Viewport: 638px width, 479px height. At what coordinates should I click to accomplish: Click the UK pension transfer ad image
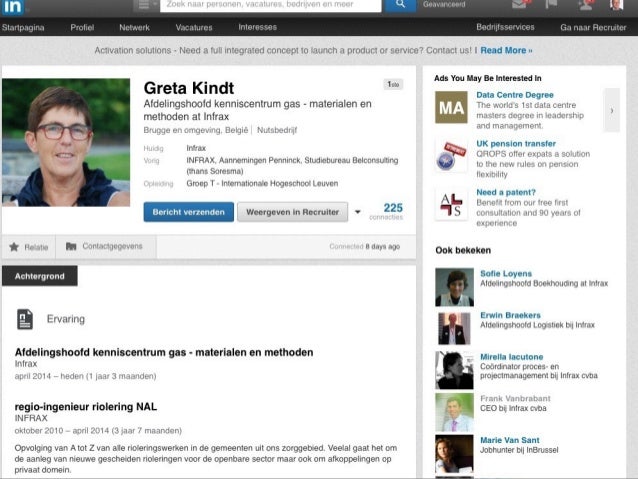[x=451, y=156]
